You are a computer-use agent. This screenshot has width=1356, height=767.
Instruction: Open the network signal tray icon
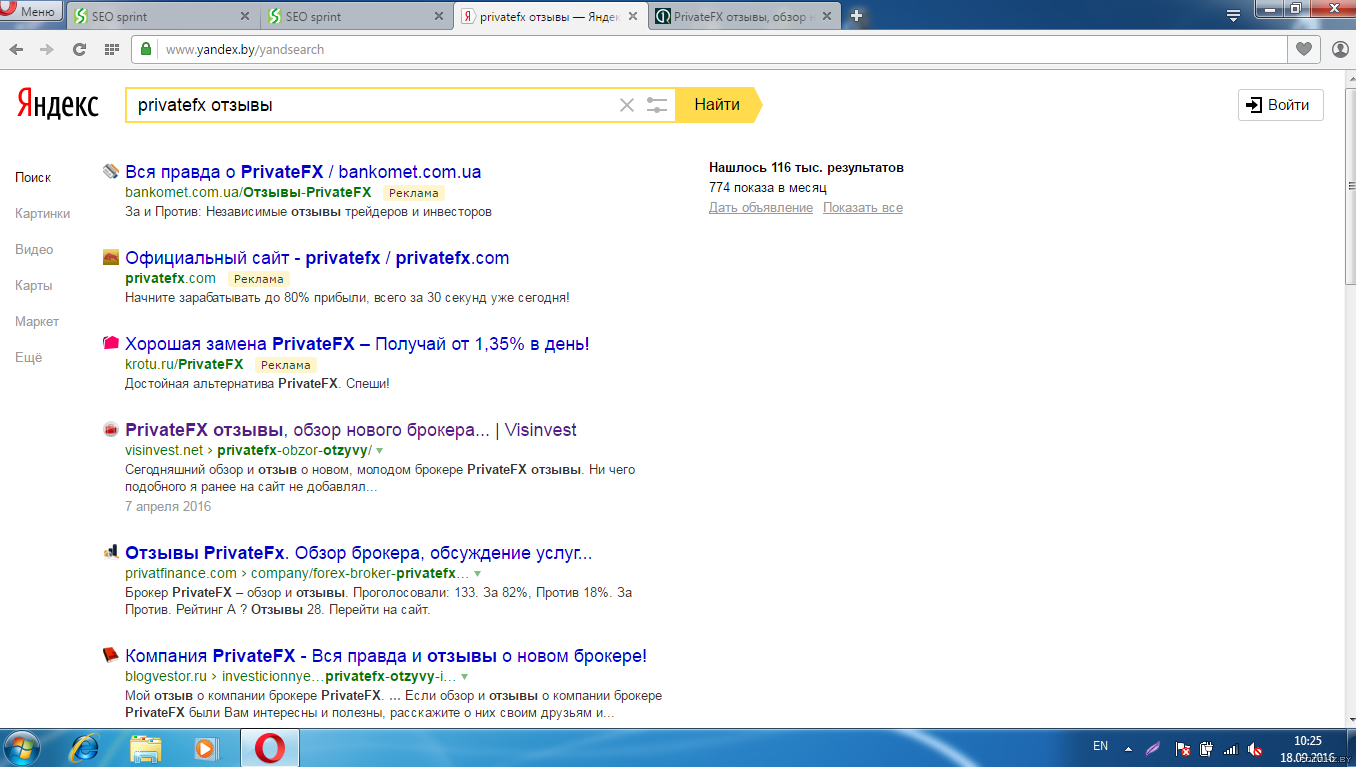(1230, 748)
